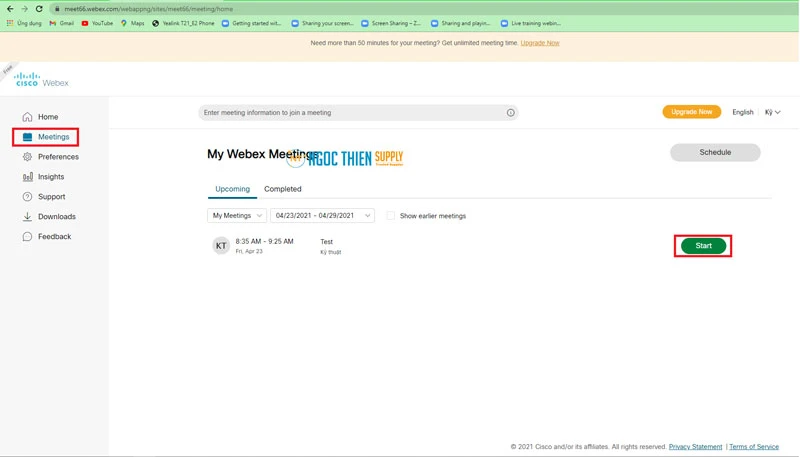Click the Schedule button
This screenshot has width=800, height=457.
point(715,153)
